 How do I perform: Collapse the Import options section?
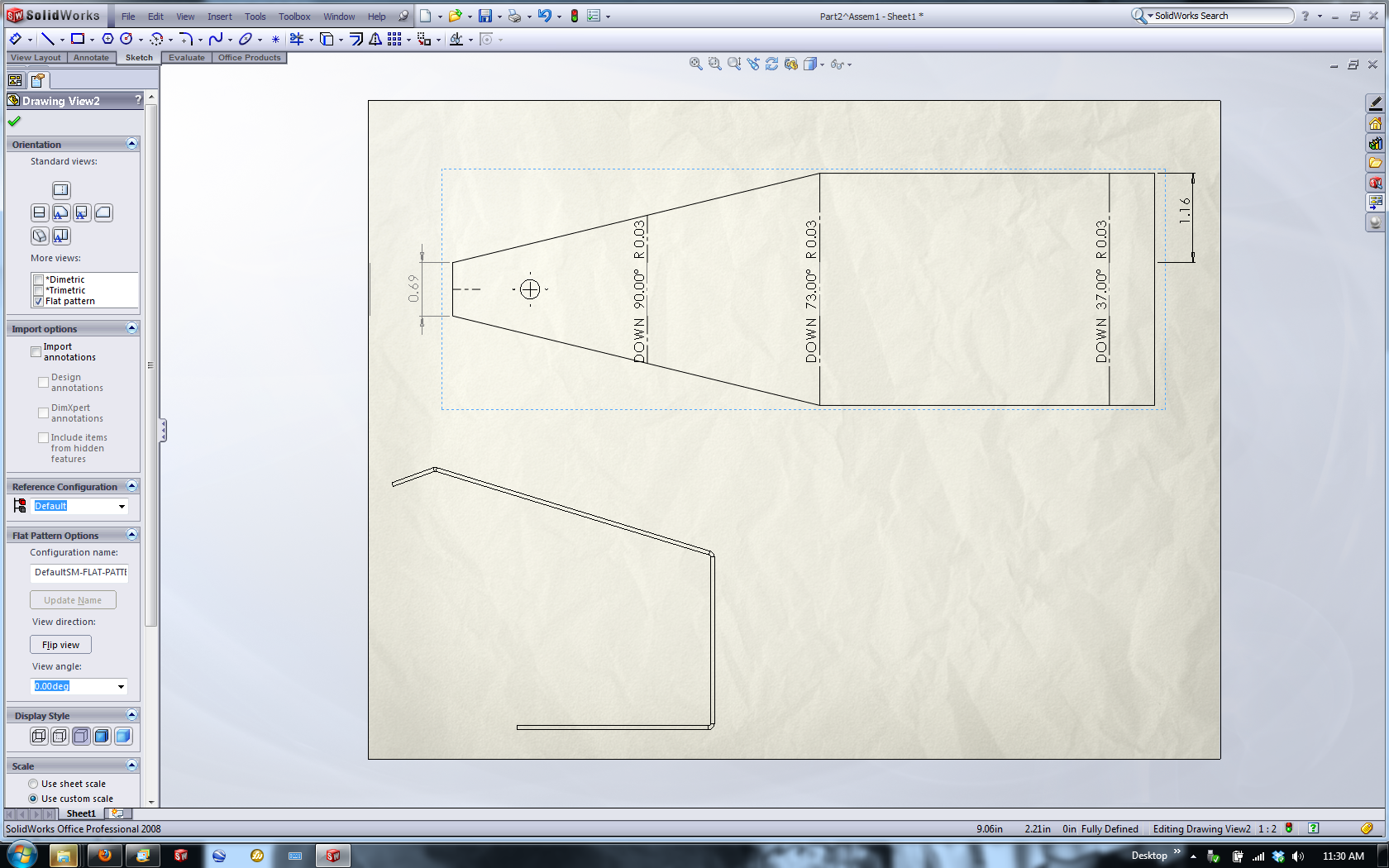click(131, 328)
